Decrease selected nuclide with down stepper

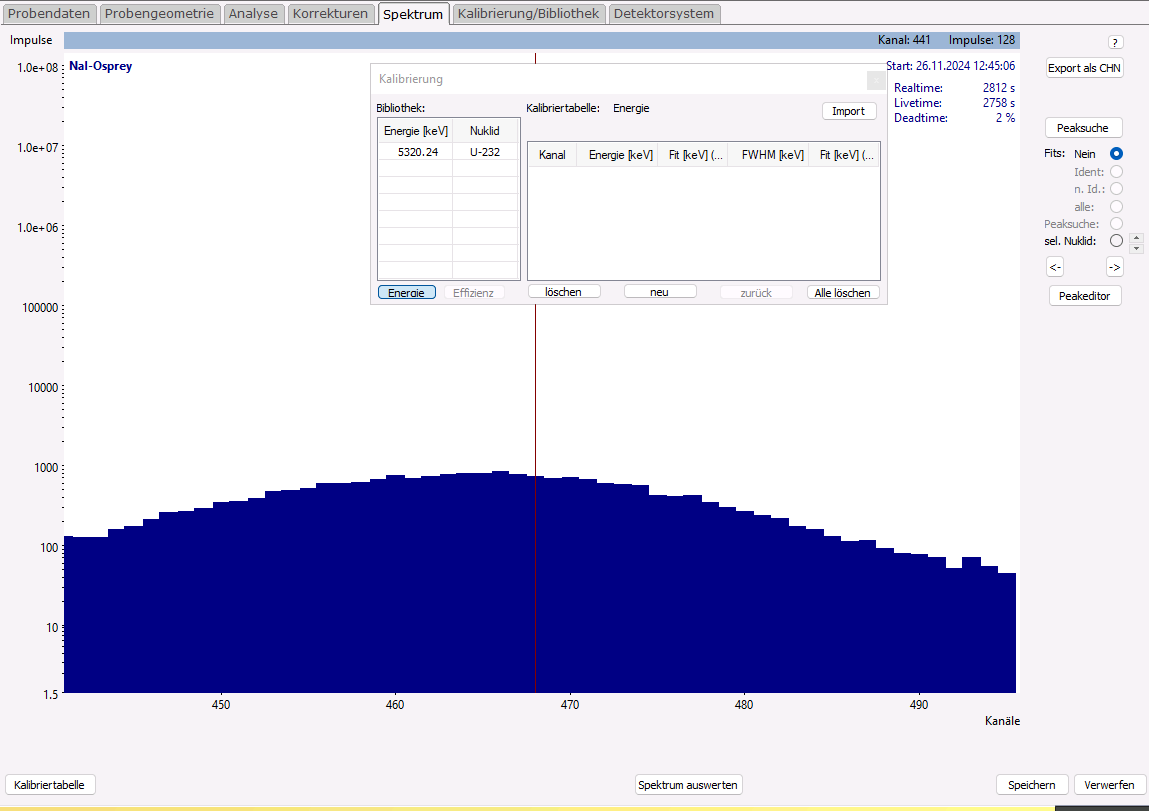[x=1135, y=247]
